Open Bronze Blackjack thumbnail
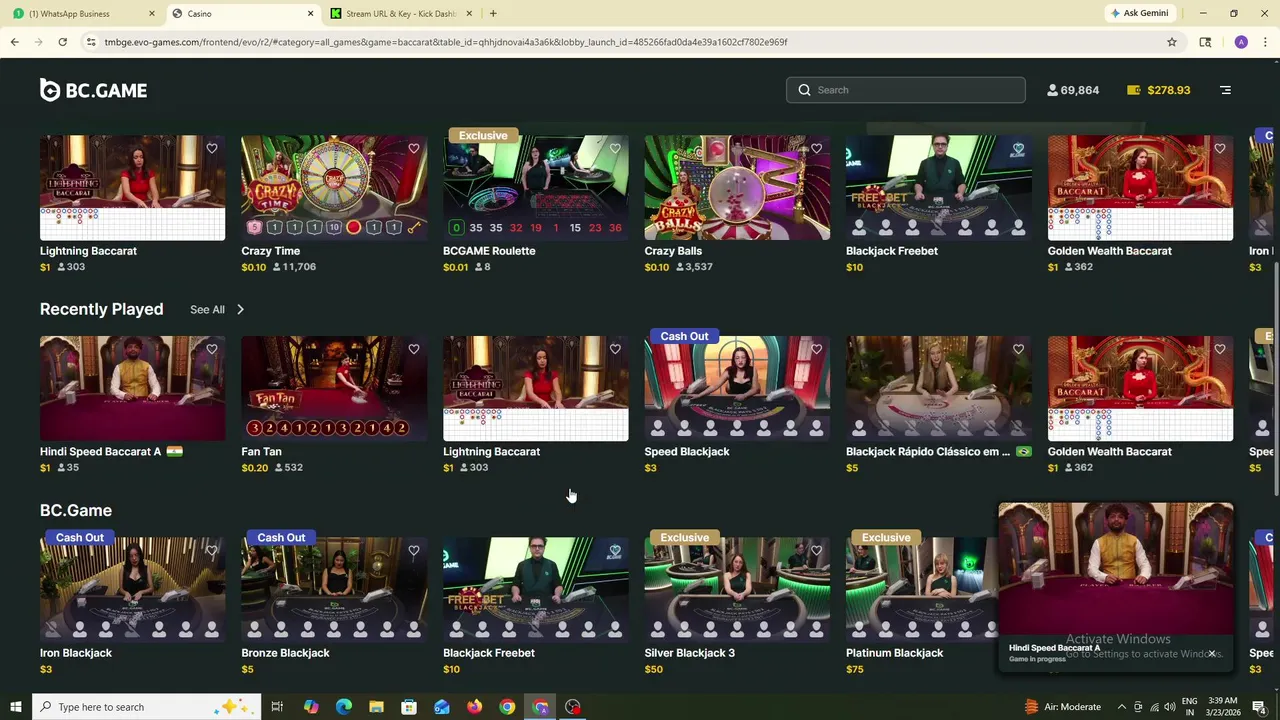 point(334,590)
